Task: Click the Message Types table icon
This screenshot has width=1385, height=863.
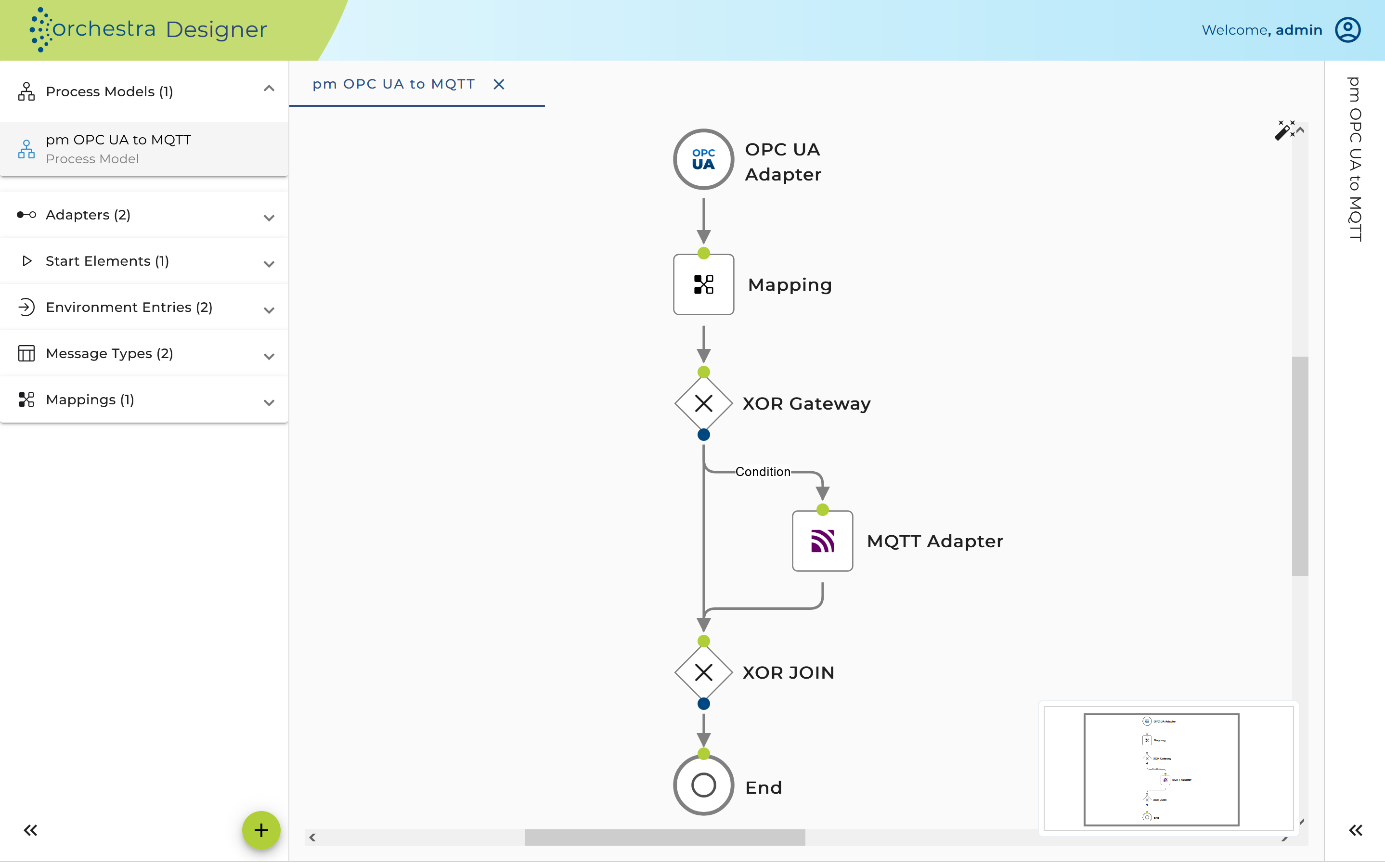Action: click(27, 354)
